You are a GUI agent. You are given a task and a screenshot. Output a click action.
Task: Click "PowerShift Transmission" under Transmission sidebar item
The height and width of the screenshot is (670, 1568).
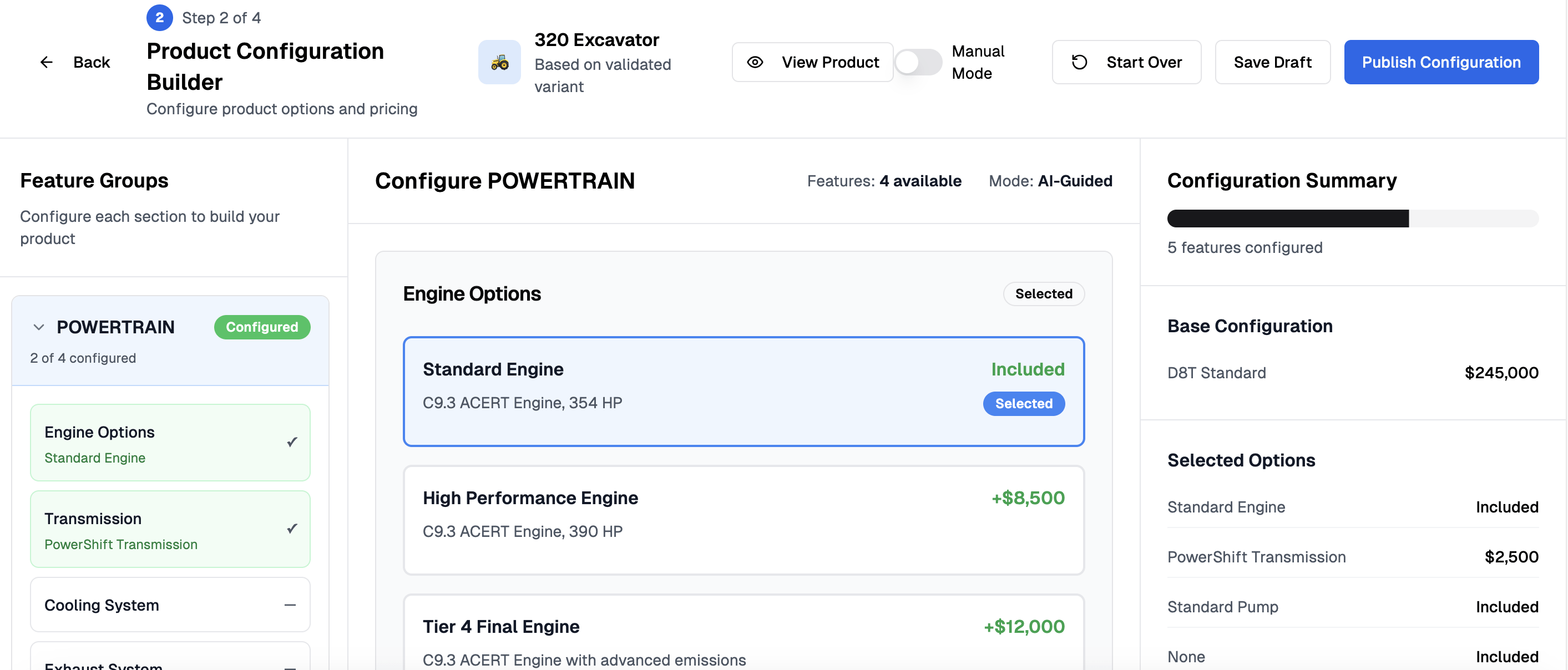point(120,545)
